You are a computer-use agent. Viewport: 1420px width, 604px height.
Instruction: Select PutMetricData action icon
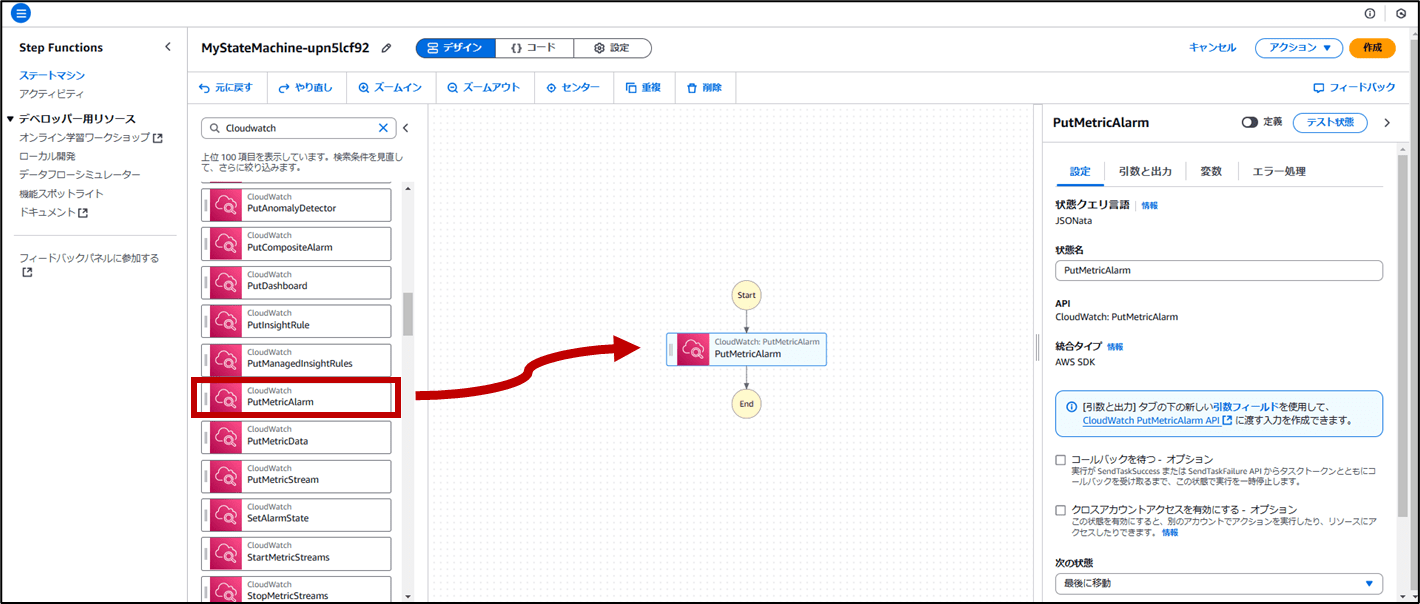[x=226, y=436]
